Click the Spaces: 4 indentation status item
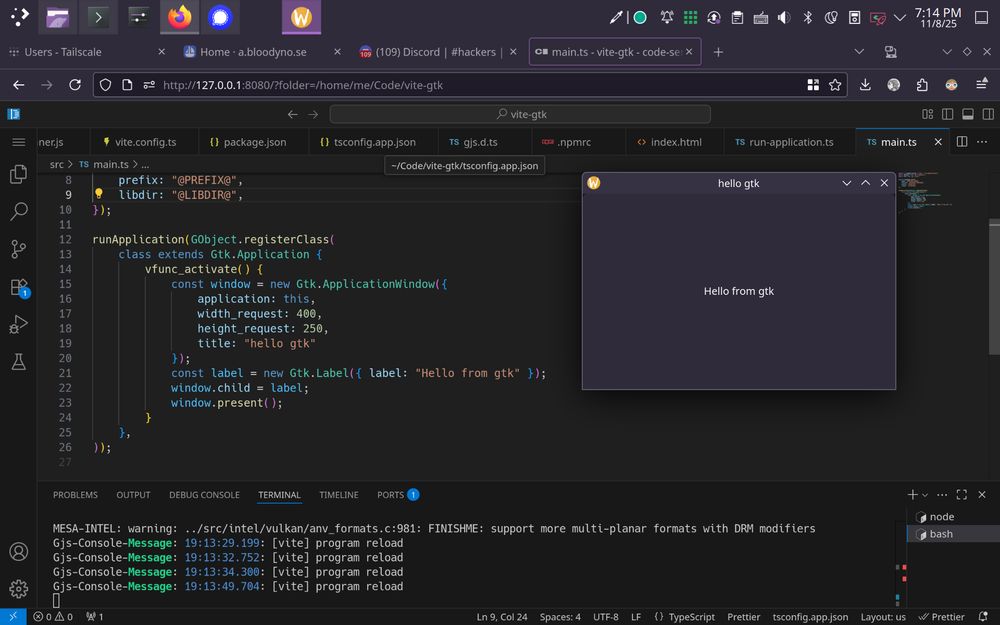The image size is (1000, 625). (560, 617)
